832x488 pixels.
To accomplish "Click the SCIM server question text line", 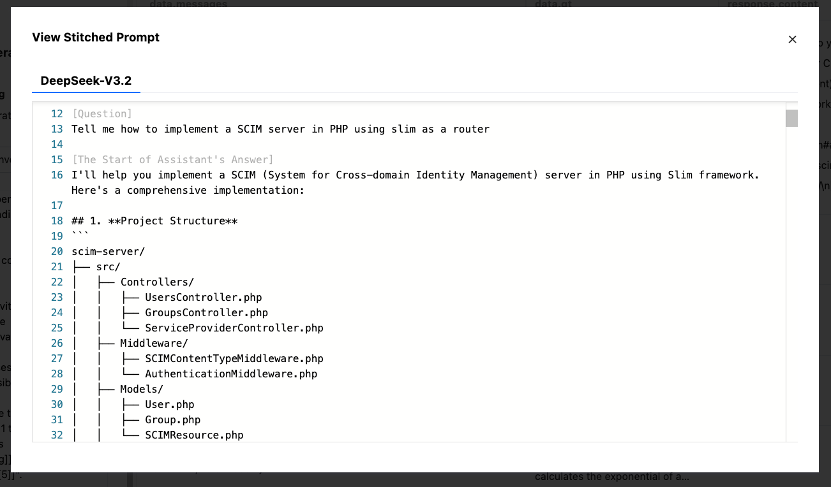I will point(280,129).
